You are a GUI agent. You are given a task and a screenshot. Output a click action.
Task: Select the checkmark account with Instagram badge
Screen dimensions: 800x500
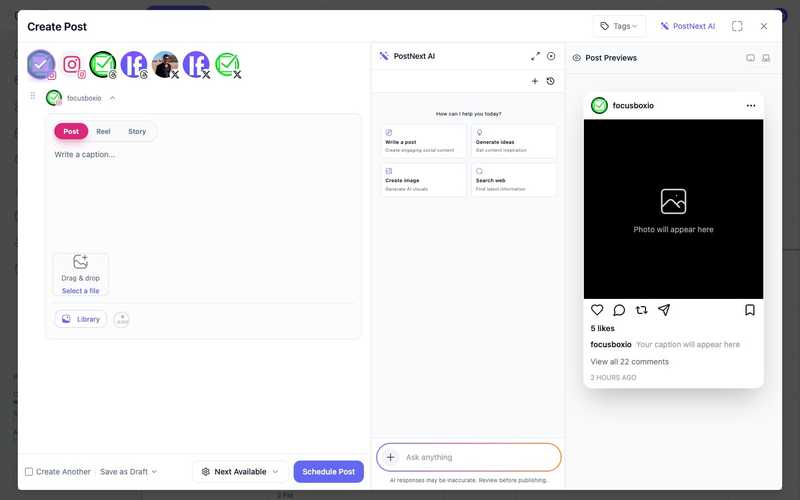point(41,64)
